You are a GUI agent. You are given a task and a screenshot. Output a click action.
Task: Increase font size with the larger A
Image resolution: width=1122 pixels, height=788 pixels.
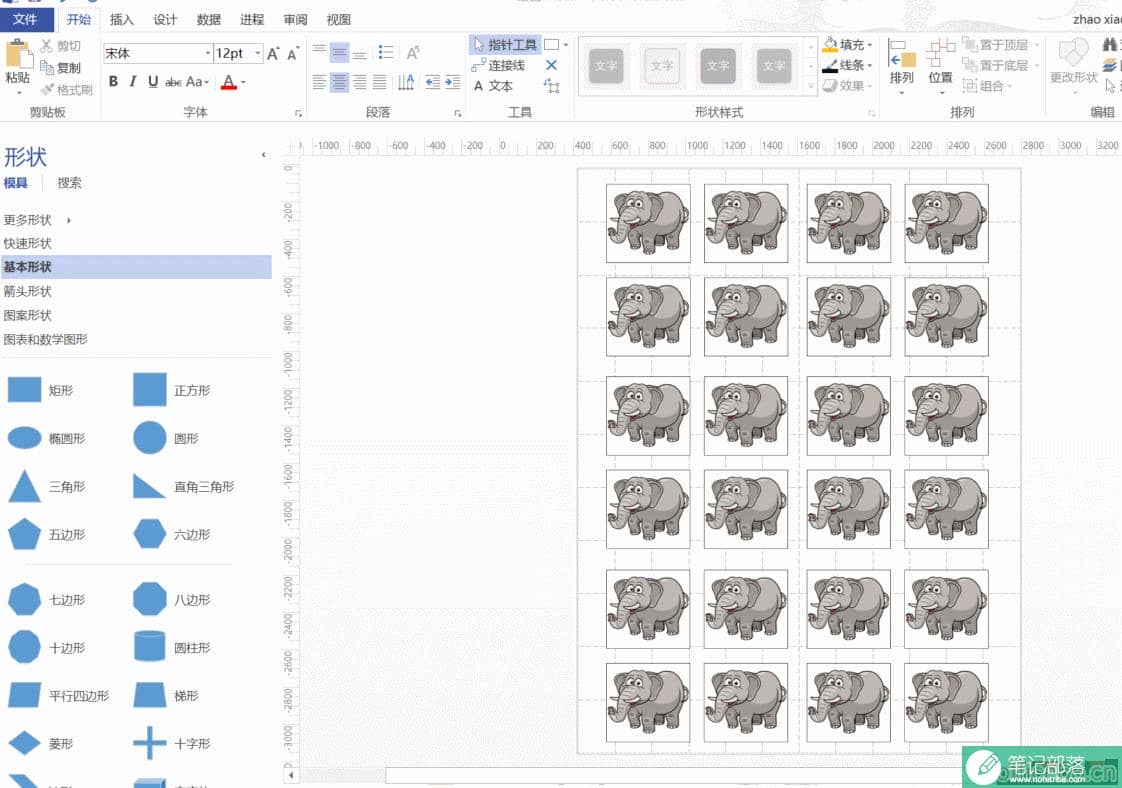point(273,54)
